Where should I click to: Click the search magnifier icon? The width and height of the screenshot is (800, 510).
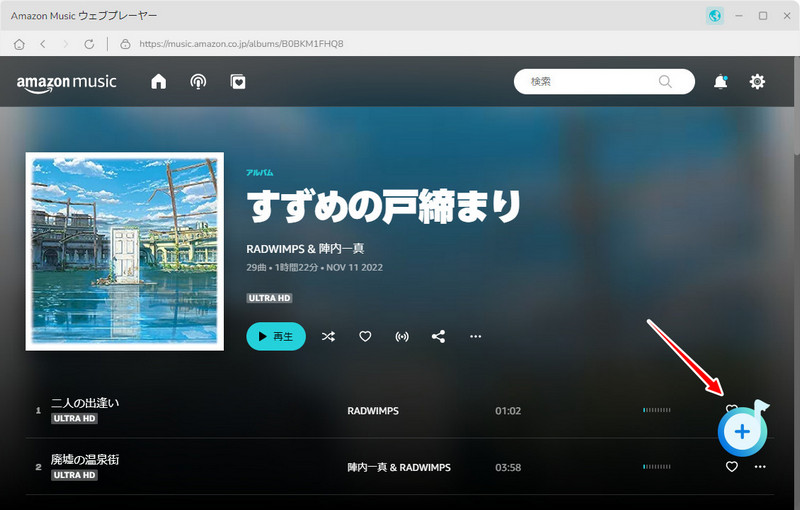[x=665, y=82]
